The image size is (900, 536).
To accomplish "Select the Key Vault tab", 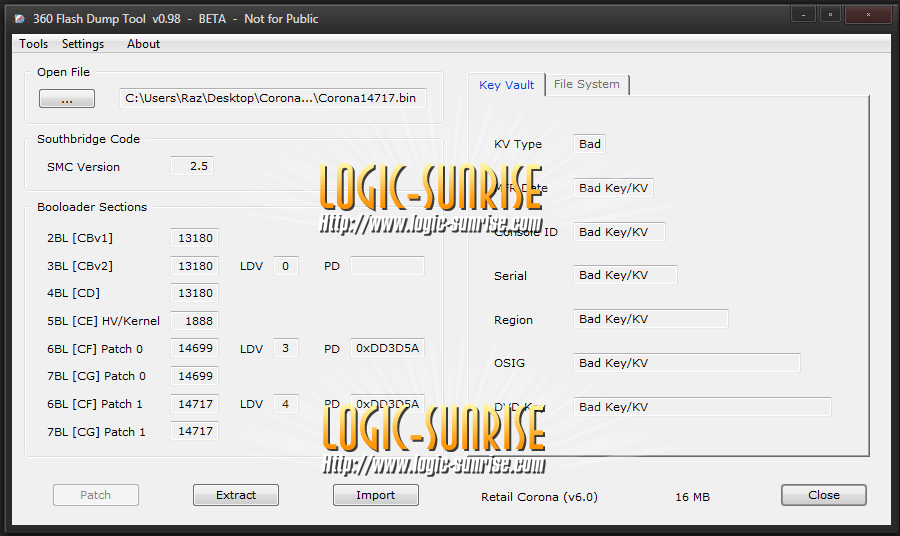I will (x=507, y=85).
